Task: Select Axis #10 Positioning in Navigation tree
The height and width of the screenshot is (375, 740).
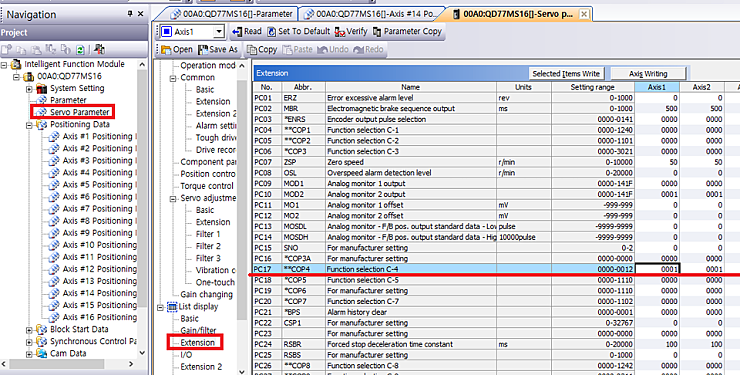Action: click(x=100, y=245)
